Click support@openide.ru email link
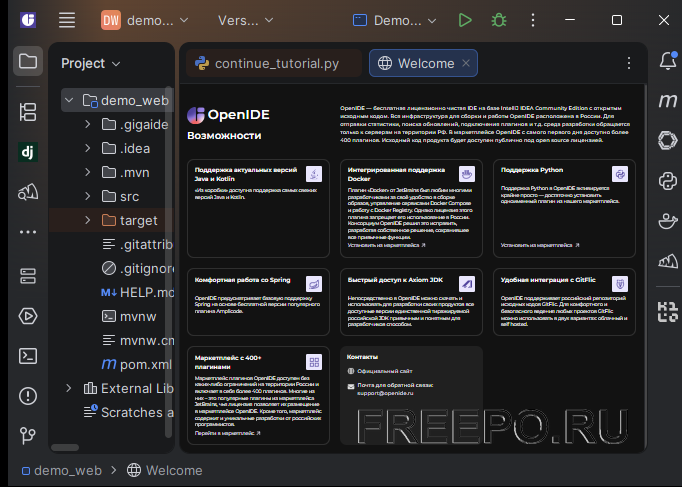The width and height of the screenshot is (682, 487). (x=385, y=393)
